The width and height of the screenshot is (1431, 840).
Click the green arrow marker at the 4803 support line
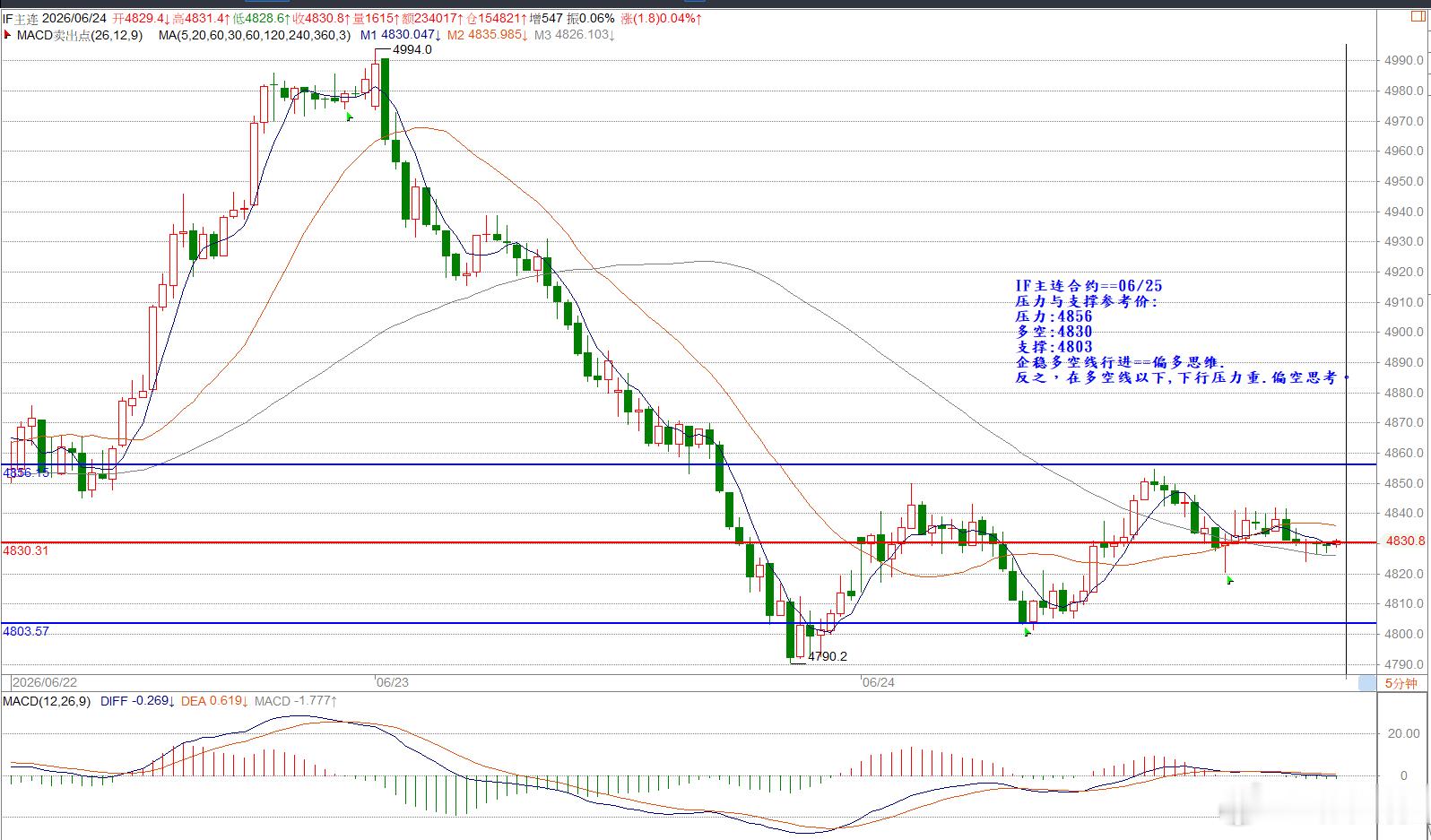coord(1028,631)
